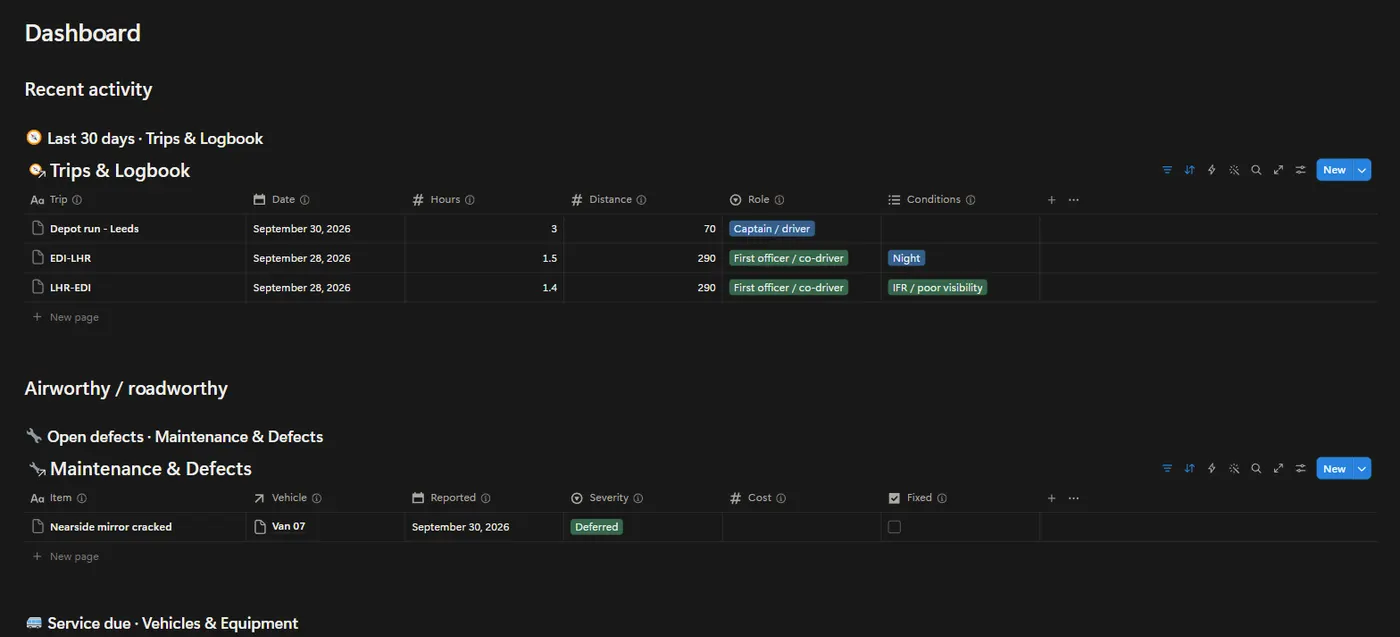1400x637 pixels.
Task: Expand the New button dropdown in Trips & Logbook
Action: (1361, 170)
